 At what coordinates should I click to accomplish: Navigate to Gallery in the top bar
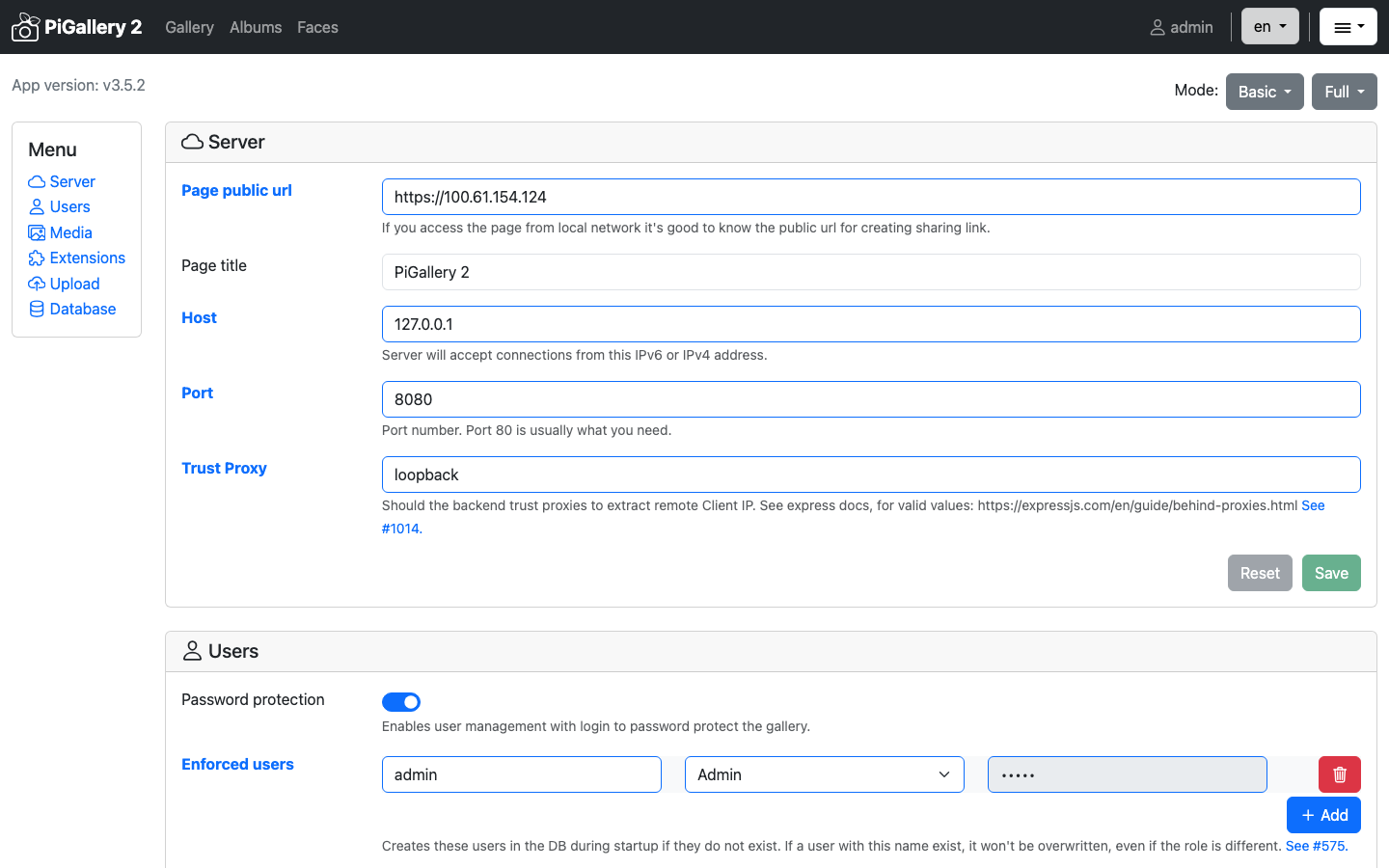point(189,27)
